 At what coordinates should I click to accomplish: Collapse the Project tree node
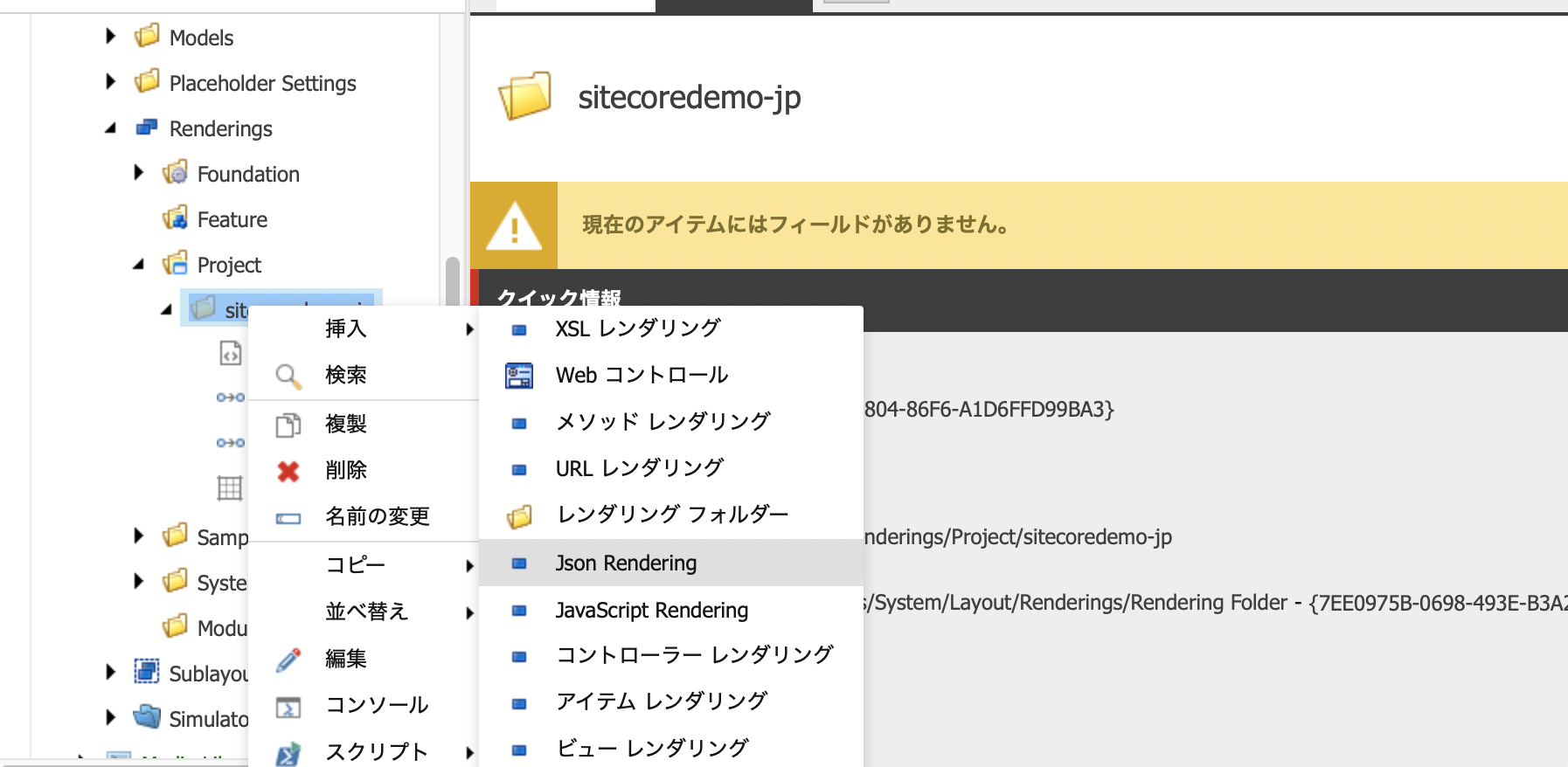point(138,264)
